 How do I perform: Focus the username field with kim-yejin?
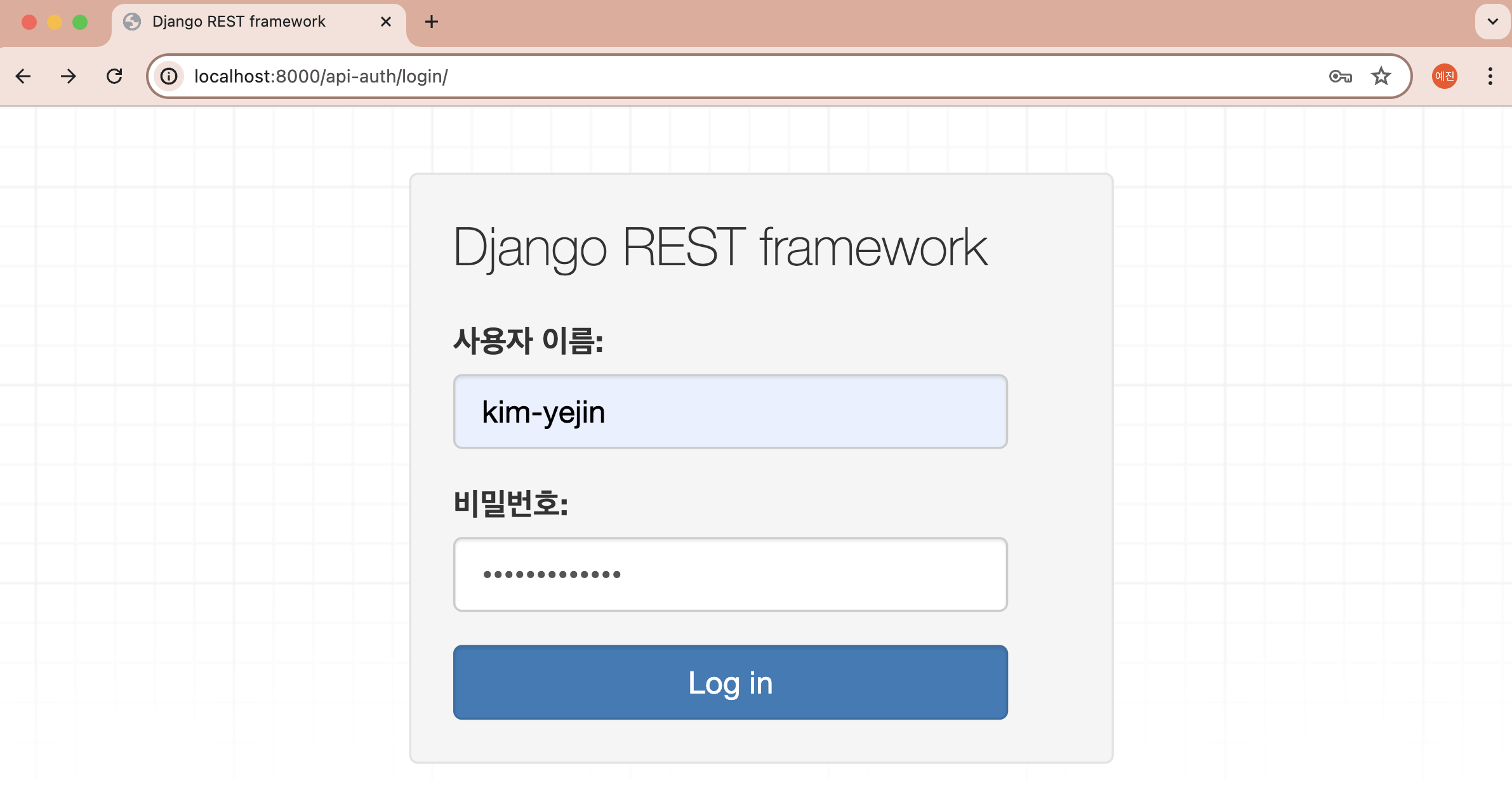point(730,412)
